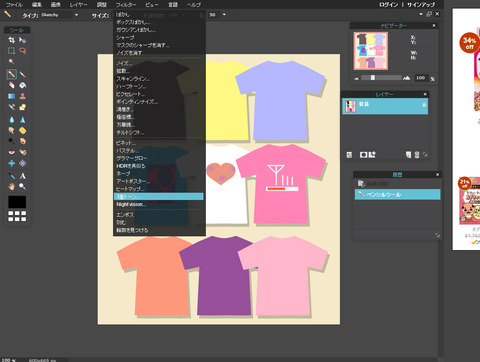This screenshot has width=480, height=362.
Task: Select the Dodge tool
Action: [x=12, y=141]
